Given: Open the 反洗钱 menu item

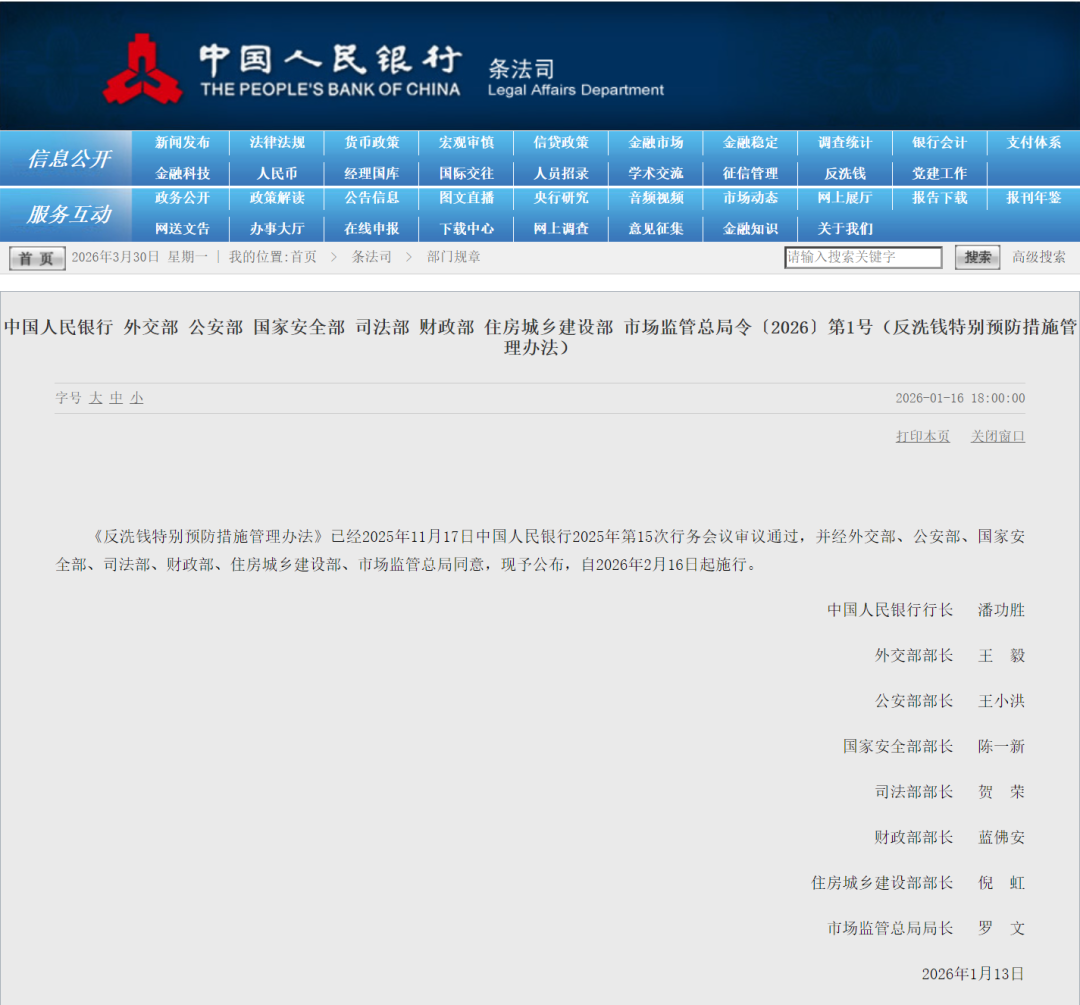Looking at the screenshot, I should [x=845, y=174].
